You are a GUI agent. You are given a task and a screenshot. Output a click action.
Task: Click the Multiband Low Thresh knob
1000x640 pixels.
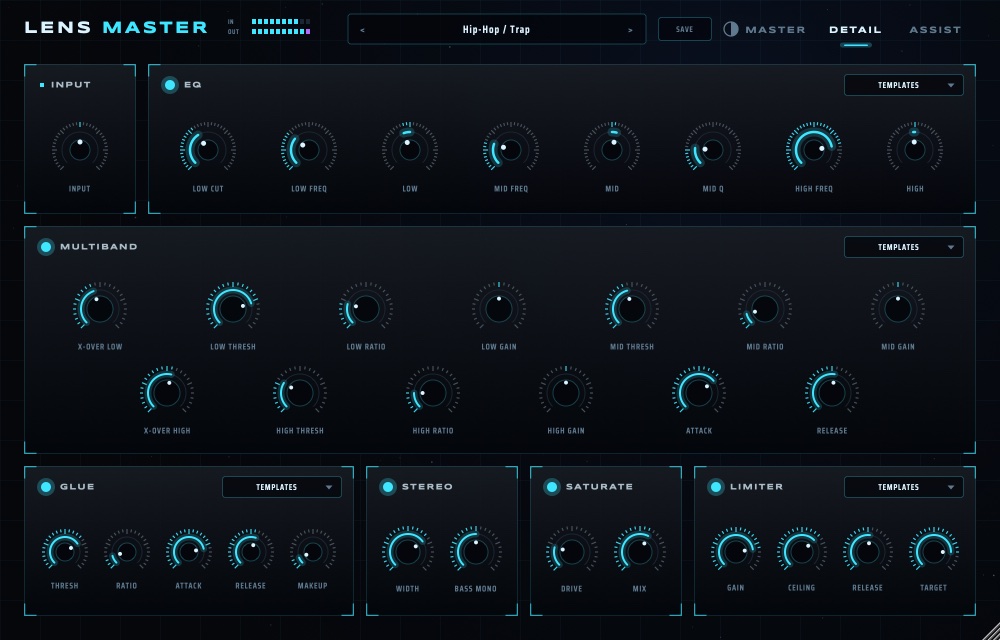[233, 309]
